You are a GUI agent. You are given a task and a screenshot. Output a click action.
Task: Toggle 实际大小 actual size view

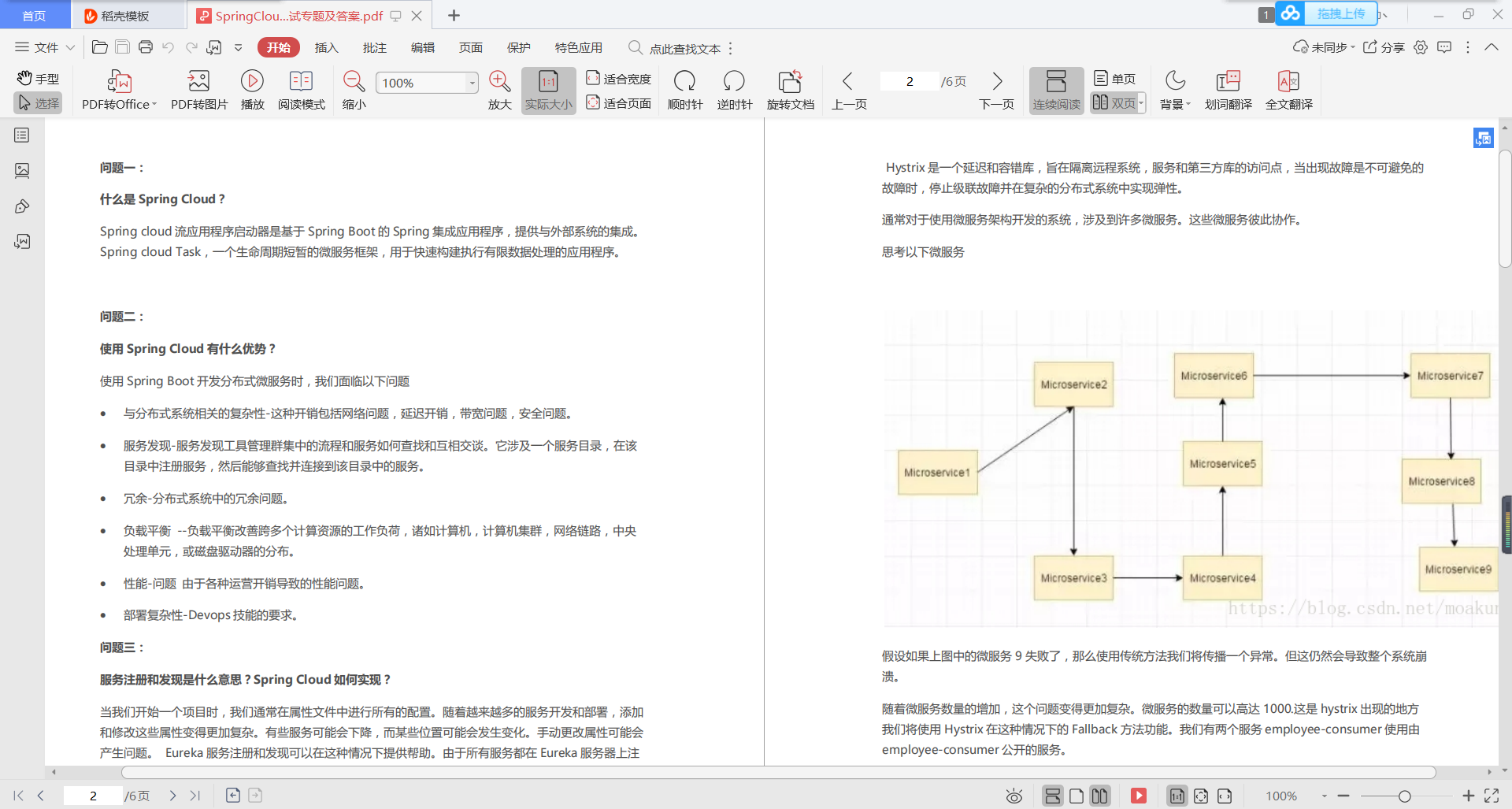tap(549, 91)
